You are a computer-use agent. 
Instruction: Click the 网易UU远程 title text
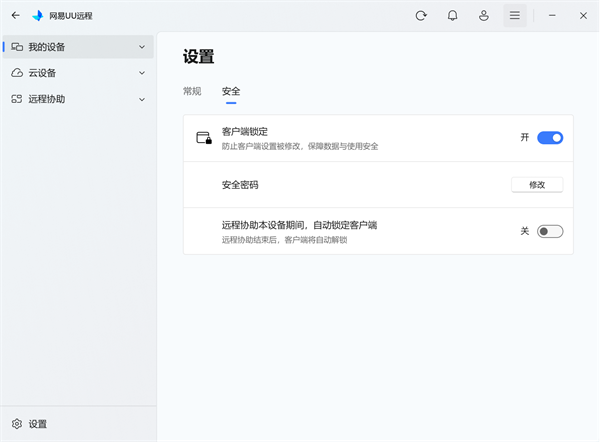click(71, 16)
